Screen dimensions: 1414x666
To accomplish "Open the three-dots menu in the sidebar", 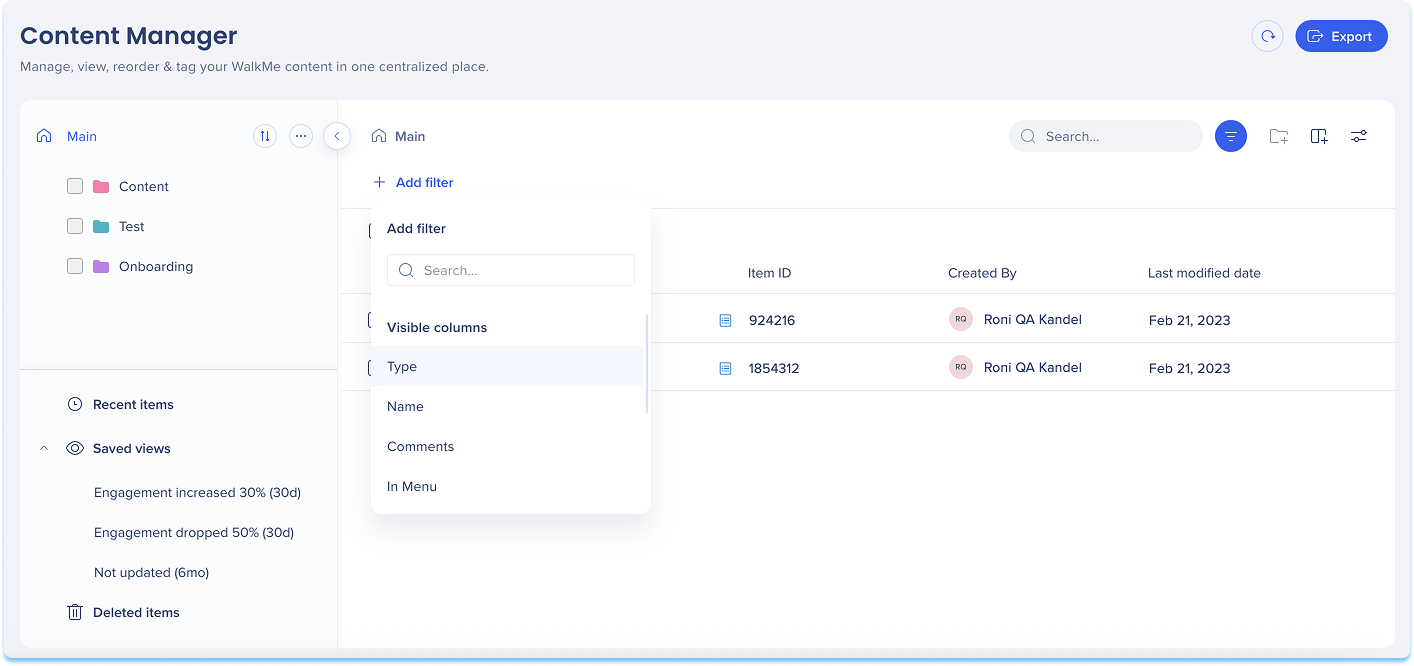I will pyautogui.click(x=301, y=136).
